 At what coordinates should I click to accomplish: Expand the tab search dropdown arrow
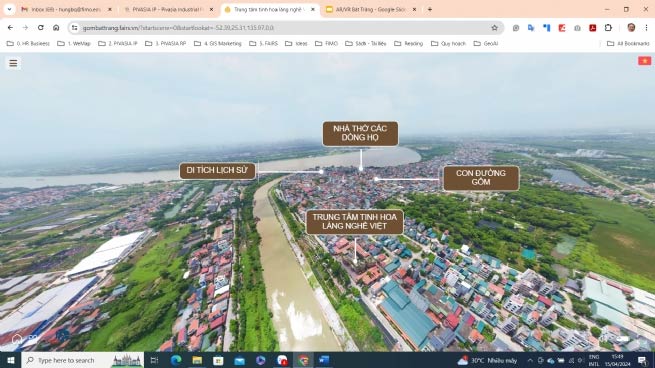(x=9, y=9)
